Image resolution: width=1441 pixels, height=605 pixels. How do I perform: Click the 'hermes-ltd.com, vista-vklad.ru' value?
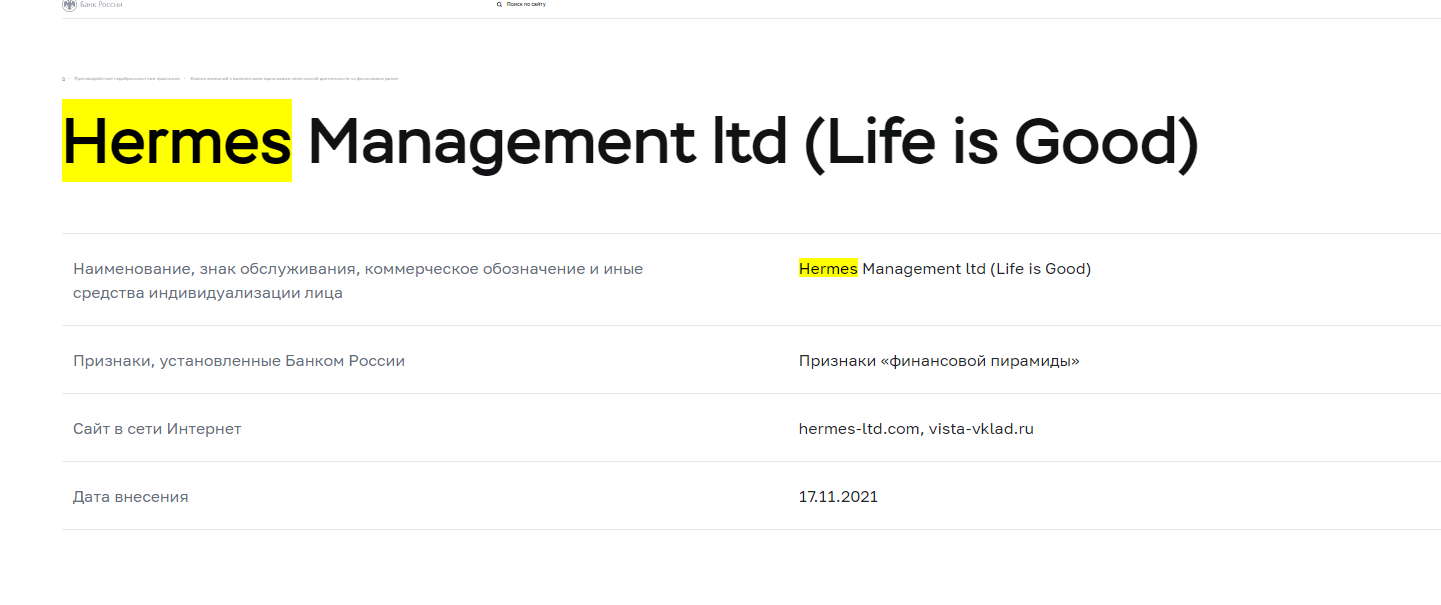click(916, 429)
